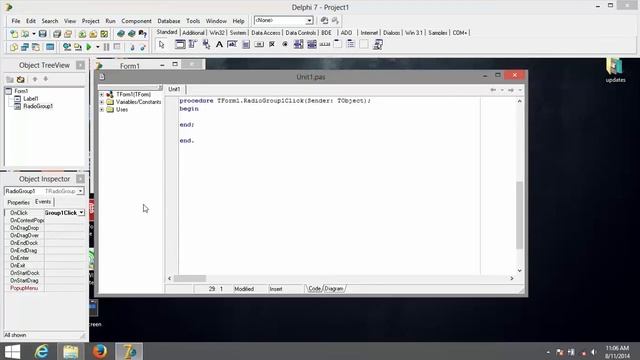Pick the ComboBox component in palette
Viewport: 640px width, 360px height.
pos(312,44)
